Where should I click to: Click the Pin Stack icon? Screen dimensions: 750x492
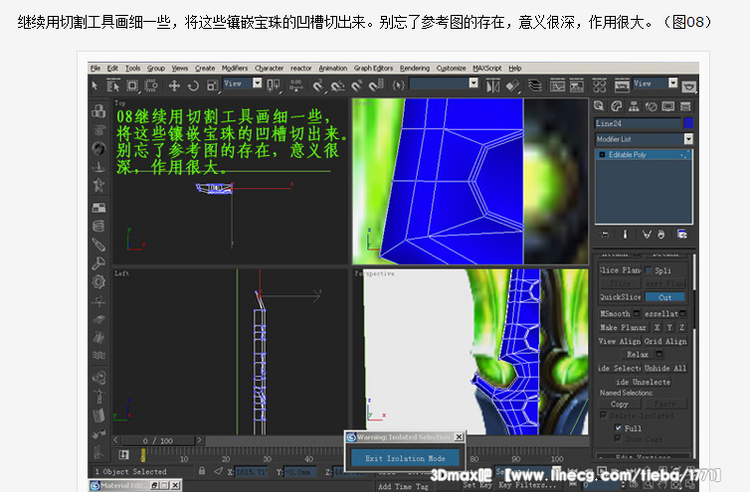tap(605, 234)
